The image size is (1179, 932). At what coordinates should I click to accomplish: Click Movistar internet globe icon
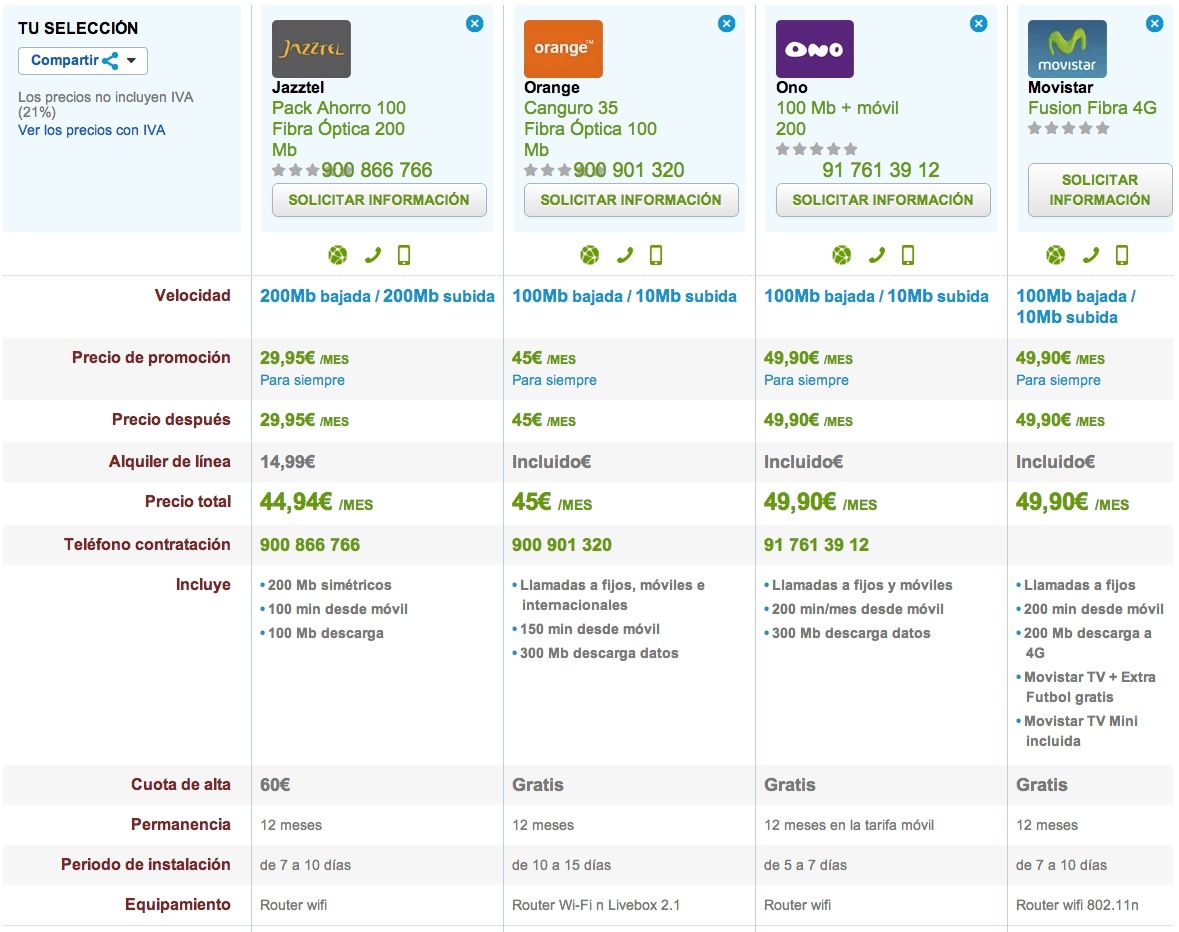(1056, 256)
